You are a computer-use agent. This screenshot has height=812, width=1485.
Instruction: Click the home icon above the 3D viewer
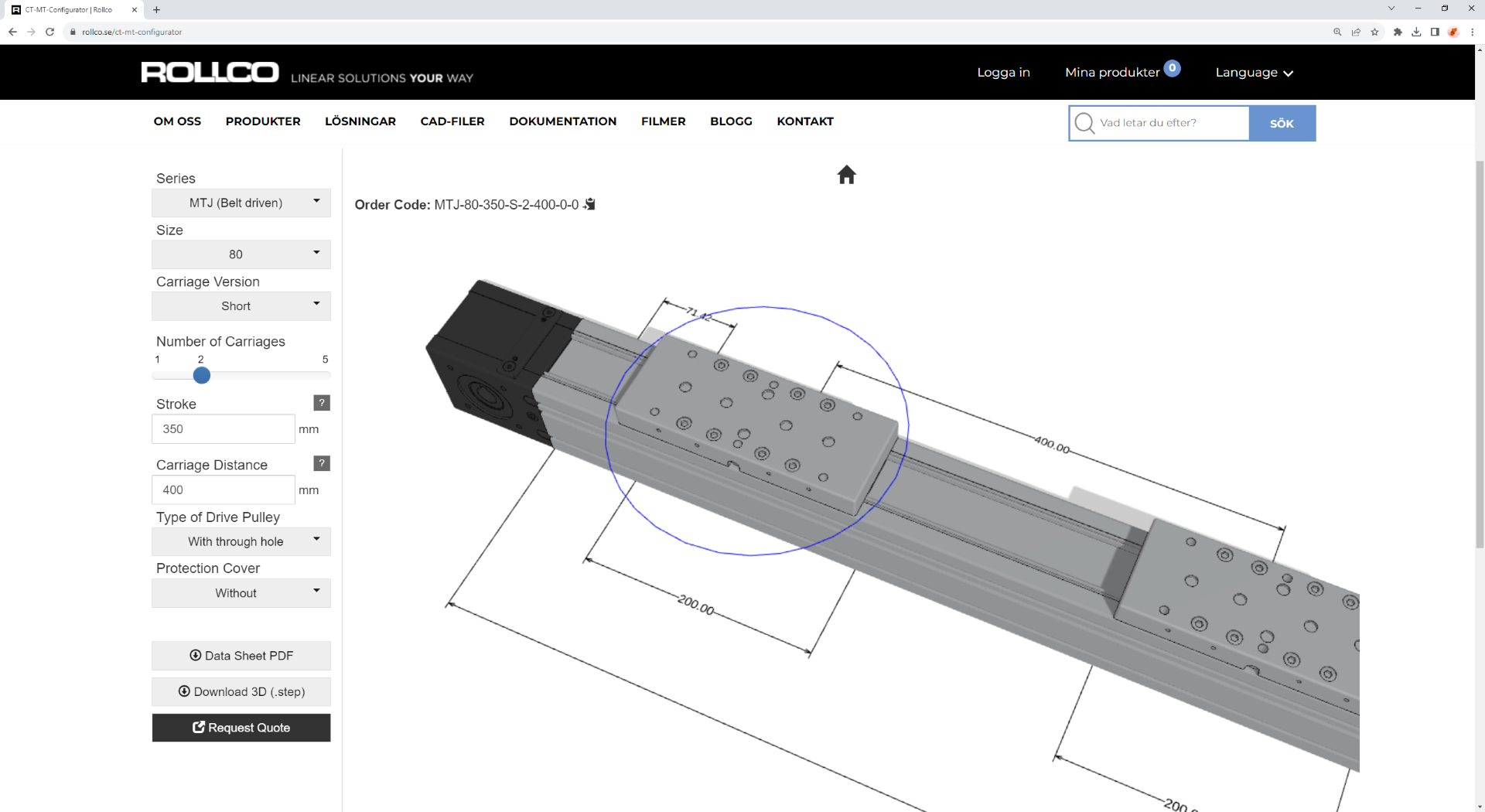[x=846, y=175]
